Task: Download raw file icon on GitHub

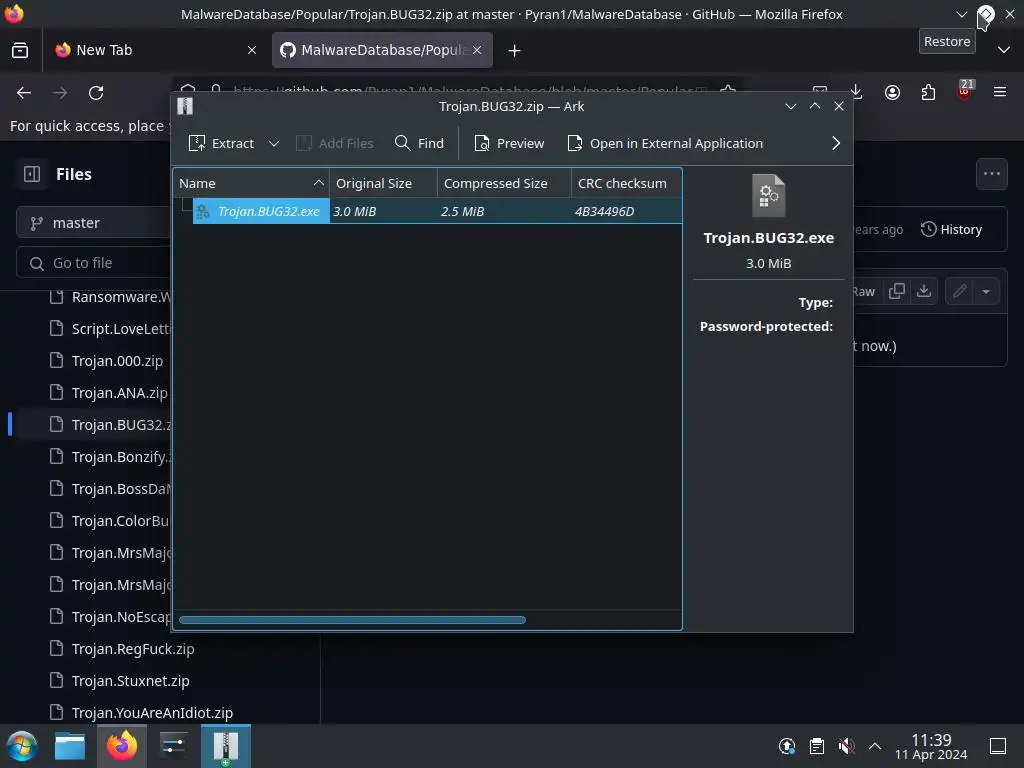Action: click(923, 291)
